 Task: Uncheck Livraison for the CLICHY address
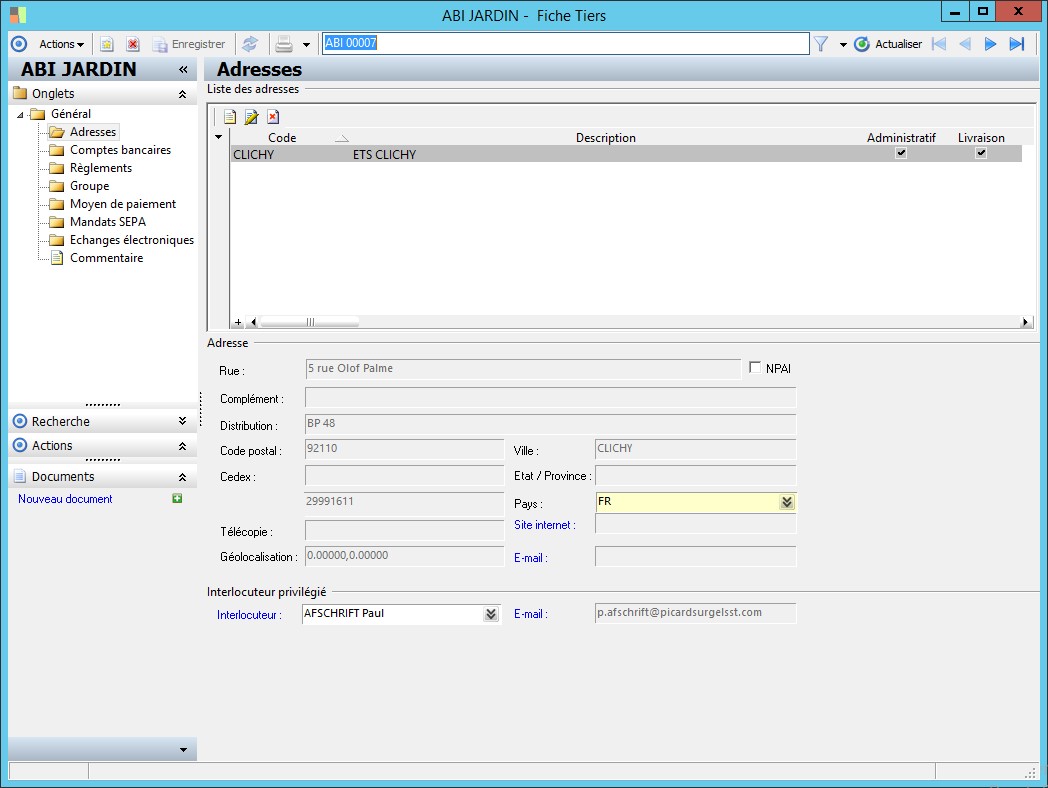(981, 154)
